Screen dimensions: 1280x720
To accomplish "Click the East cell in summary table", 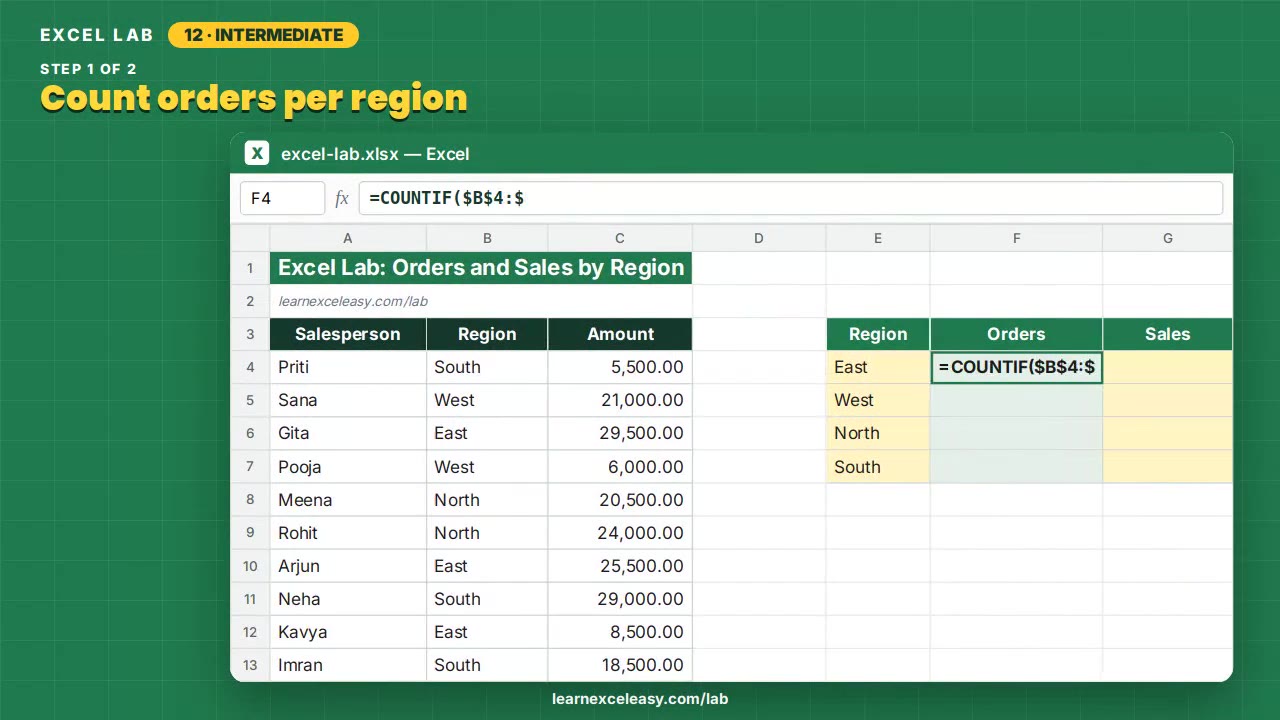I will 878,367.
